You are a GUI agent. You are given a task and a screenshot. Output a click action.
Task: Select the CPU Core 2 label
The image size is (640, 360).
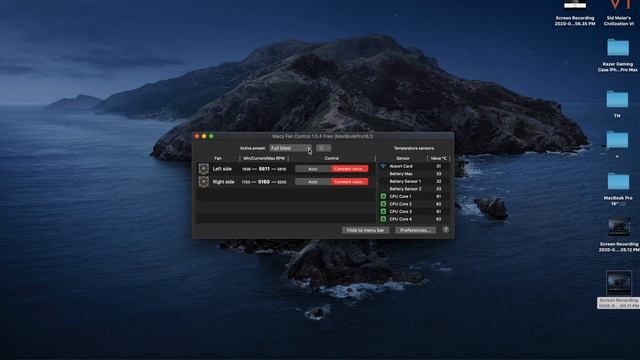pyautogui.click(x=400, y=204)
